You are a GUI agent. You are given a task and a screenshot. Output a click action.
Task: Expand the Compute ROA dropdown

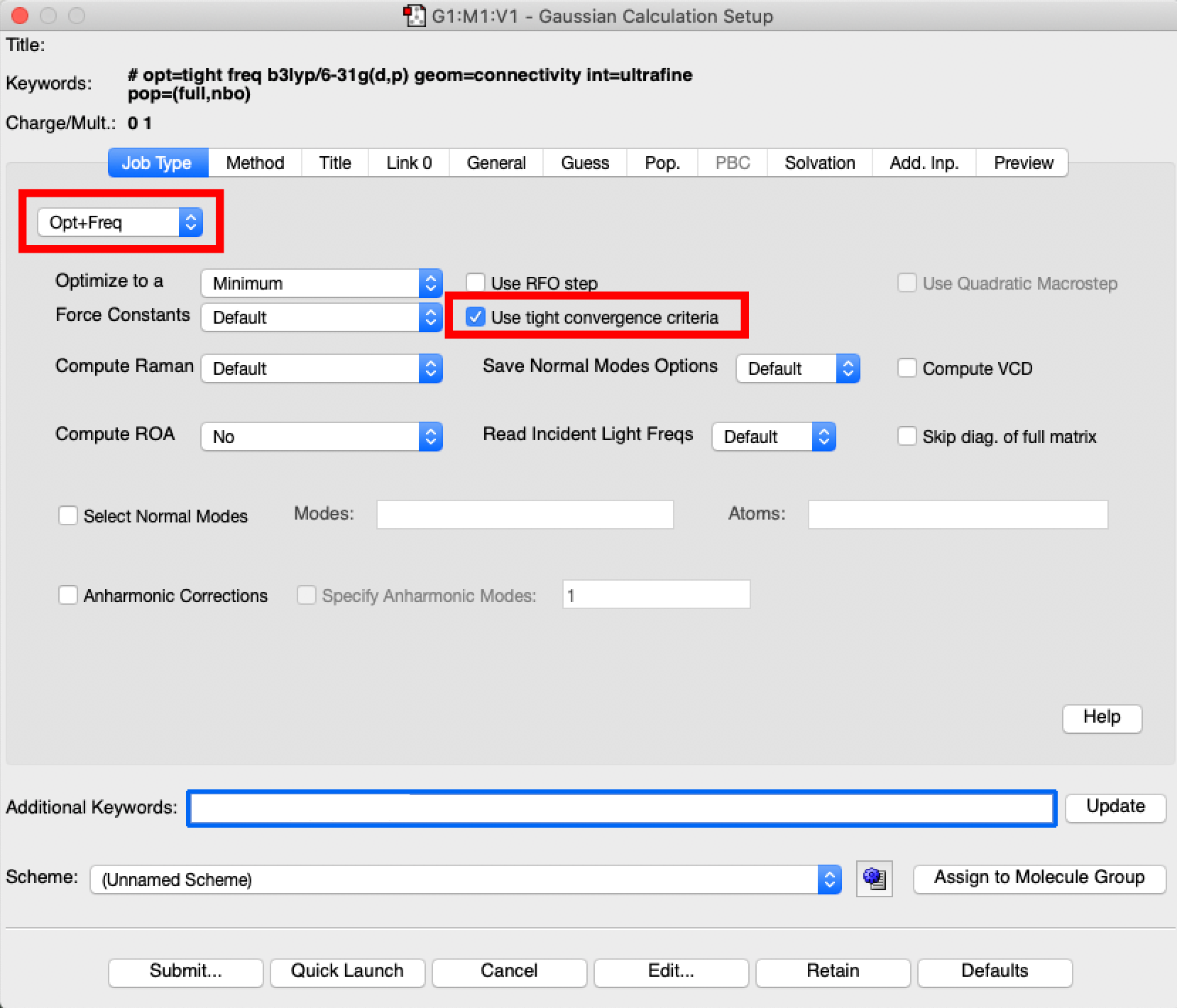click(321, 437)
